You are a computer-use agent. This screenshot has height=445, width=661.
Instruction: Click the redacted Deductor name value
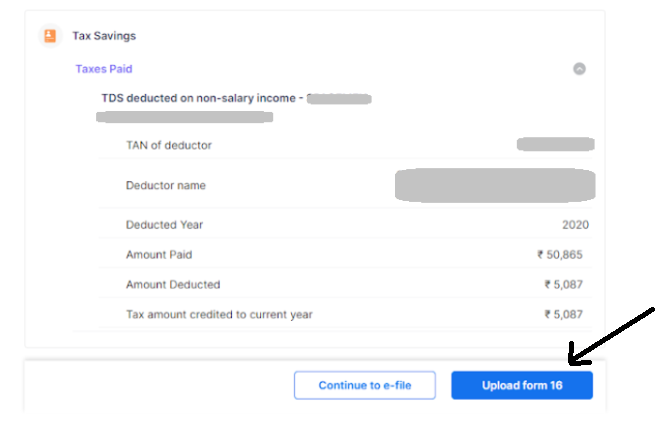click(x=495, y=185)
